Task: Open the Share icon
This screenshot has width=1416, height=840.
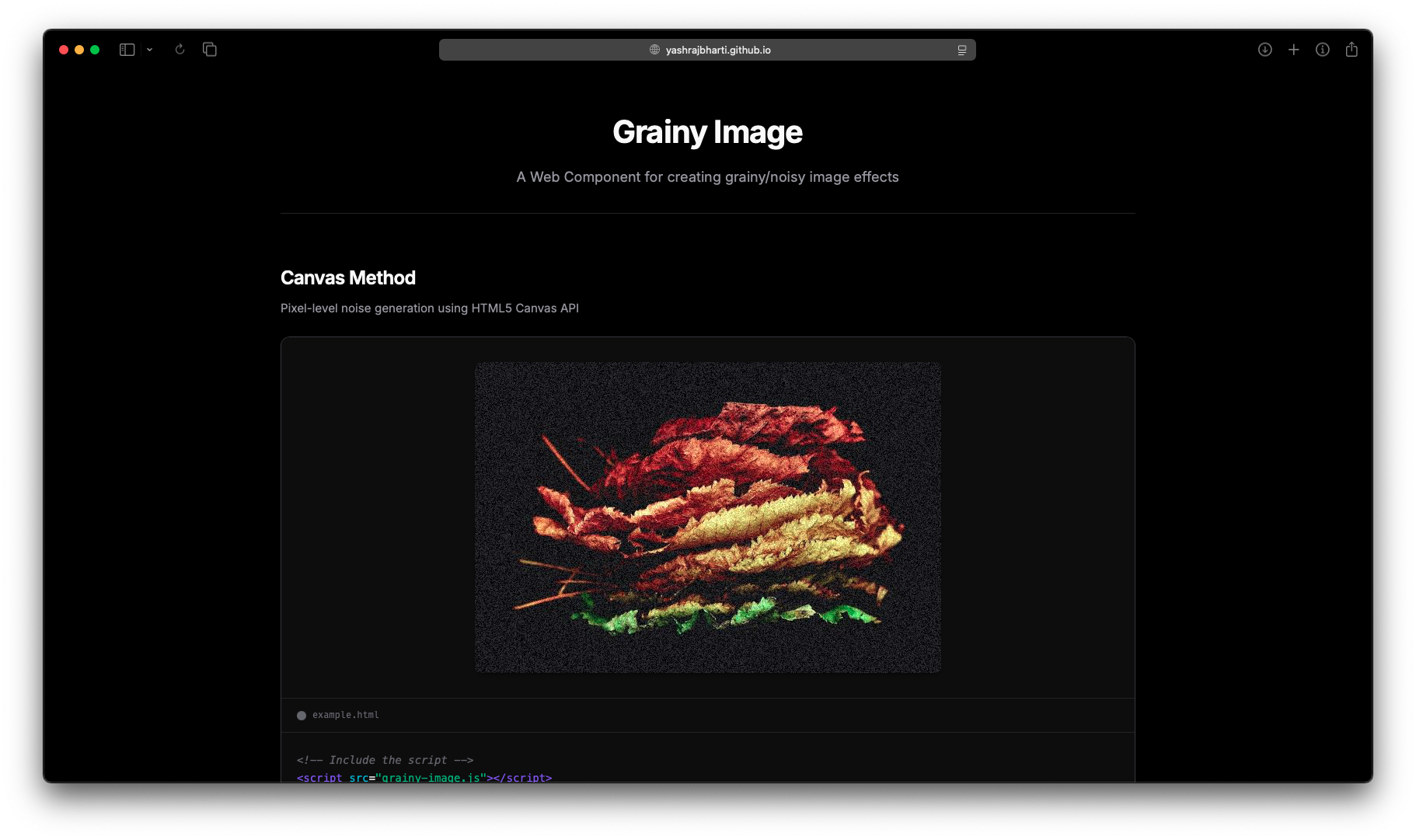Action: coord(1352,50)
